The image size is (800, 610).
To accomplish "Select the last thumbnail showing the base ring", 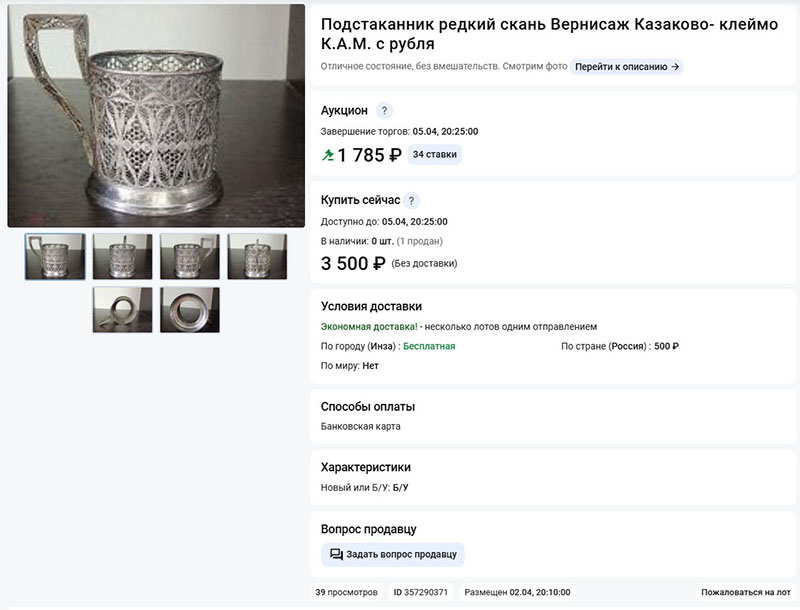I will [x=190, y=310].
